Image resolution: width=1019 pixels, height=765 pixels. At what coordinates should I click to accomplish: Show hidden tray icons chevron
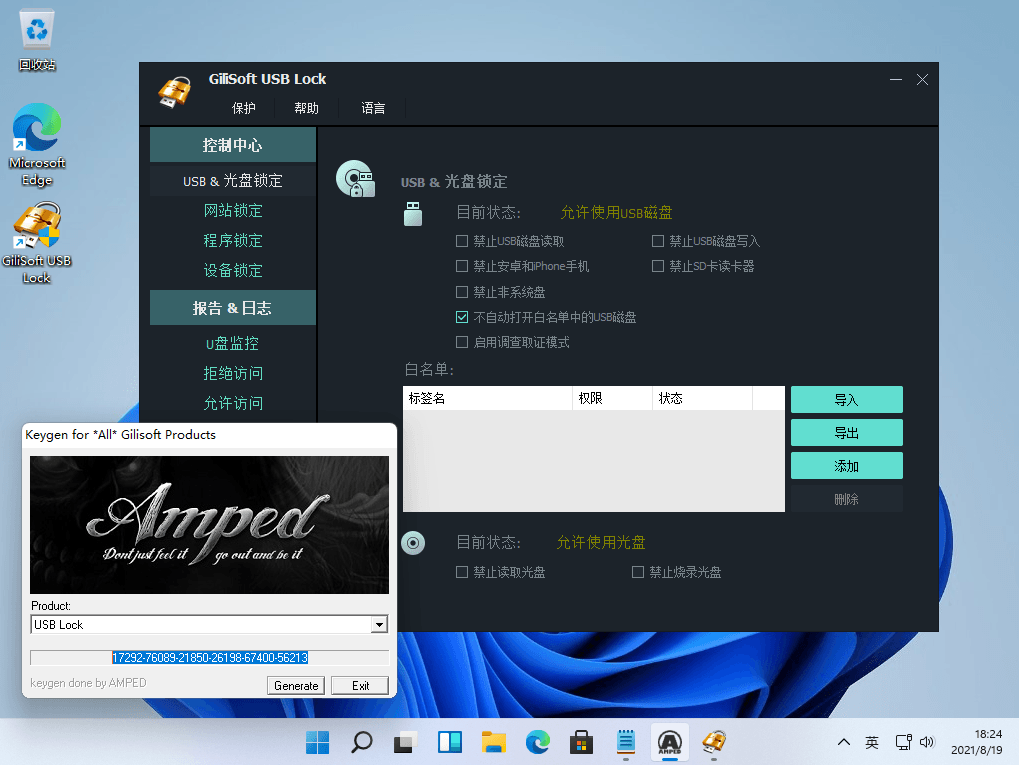844,742
